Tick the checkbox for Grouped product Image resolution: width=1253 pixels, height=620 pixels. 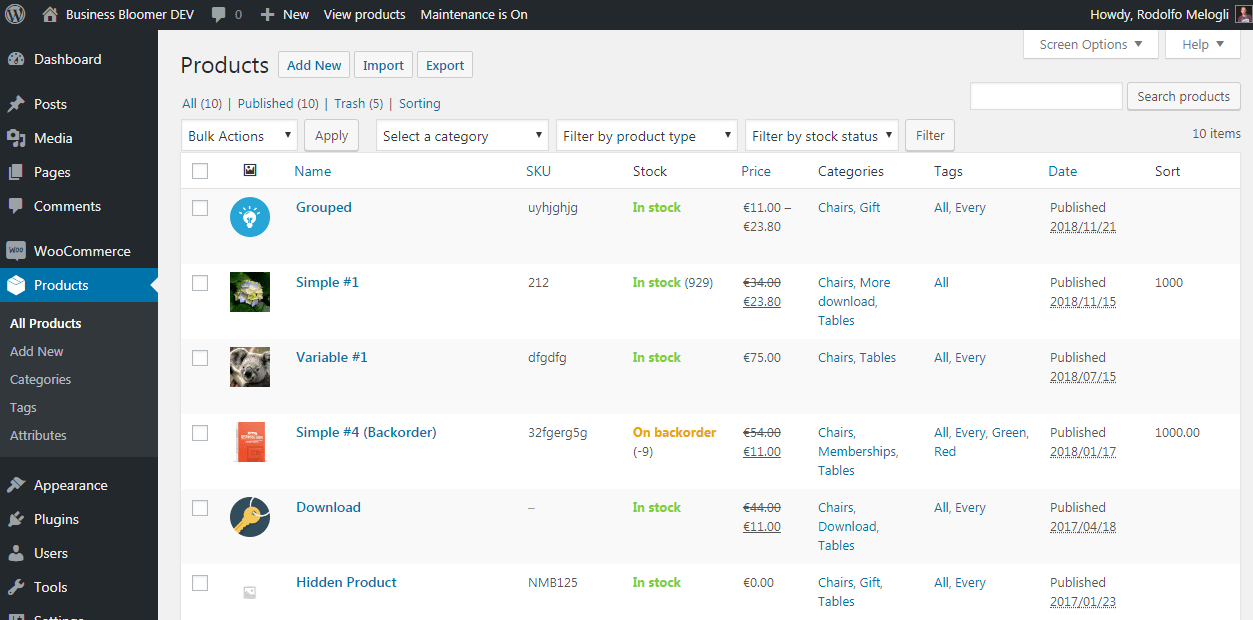click(200, 208)
